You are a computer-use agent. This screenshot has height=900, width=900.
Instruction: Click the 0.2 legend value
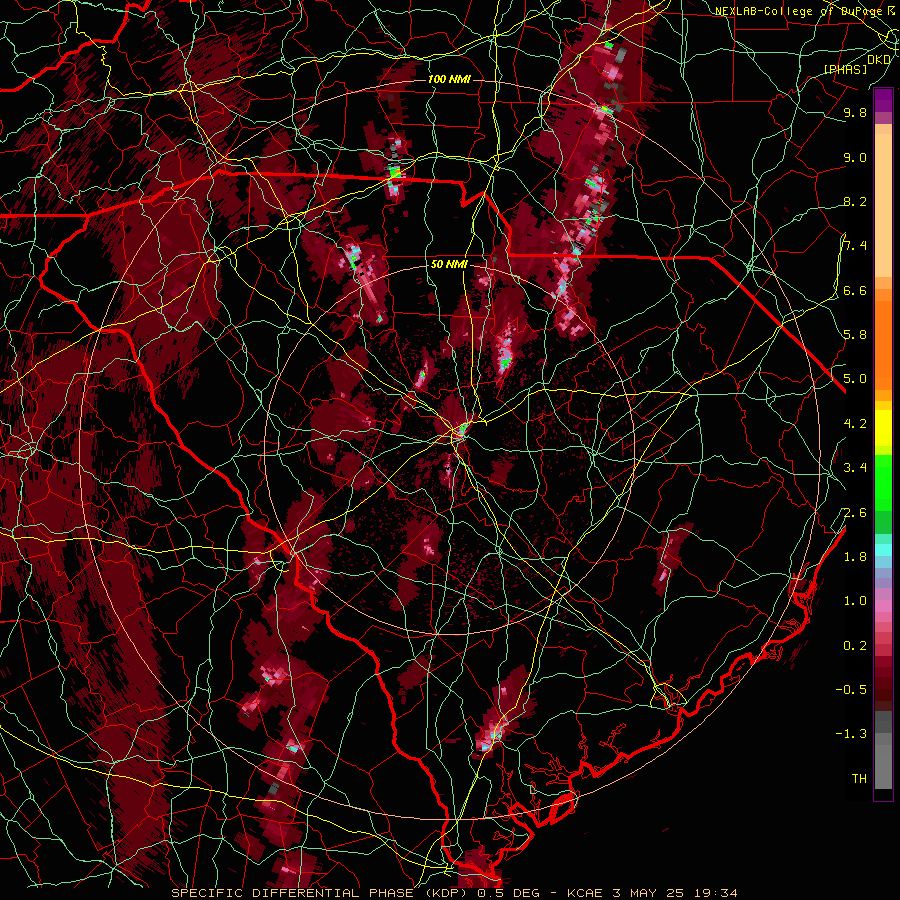coord(855,646)
